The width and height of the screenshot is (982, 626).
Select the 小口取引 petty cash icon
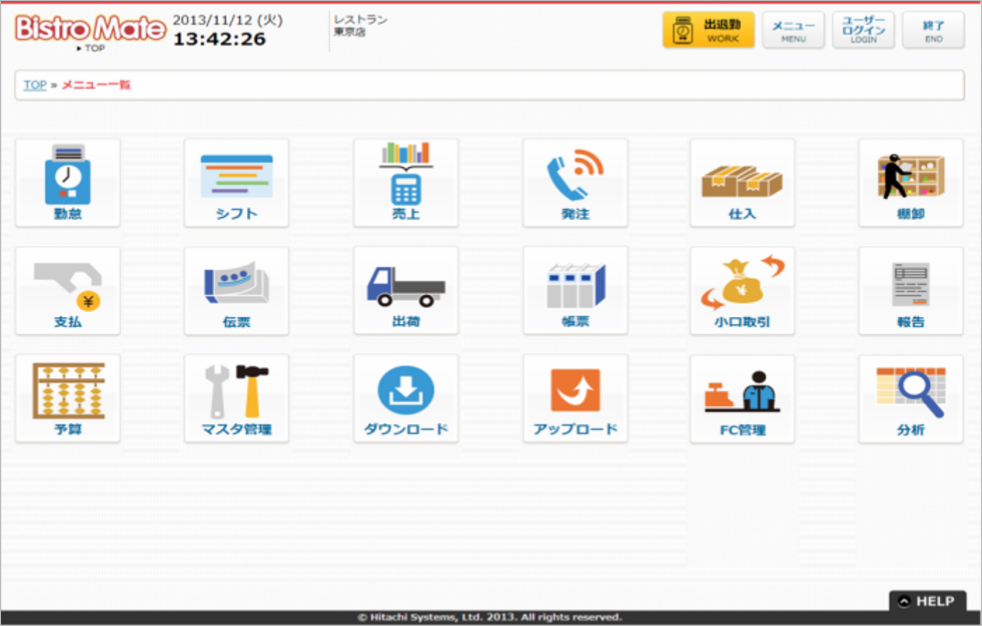[742, 291]
